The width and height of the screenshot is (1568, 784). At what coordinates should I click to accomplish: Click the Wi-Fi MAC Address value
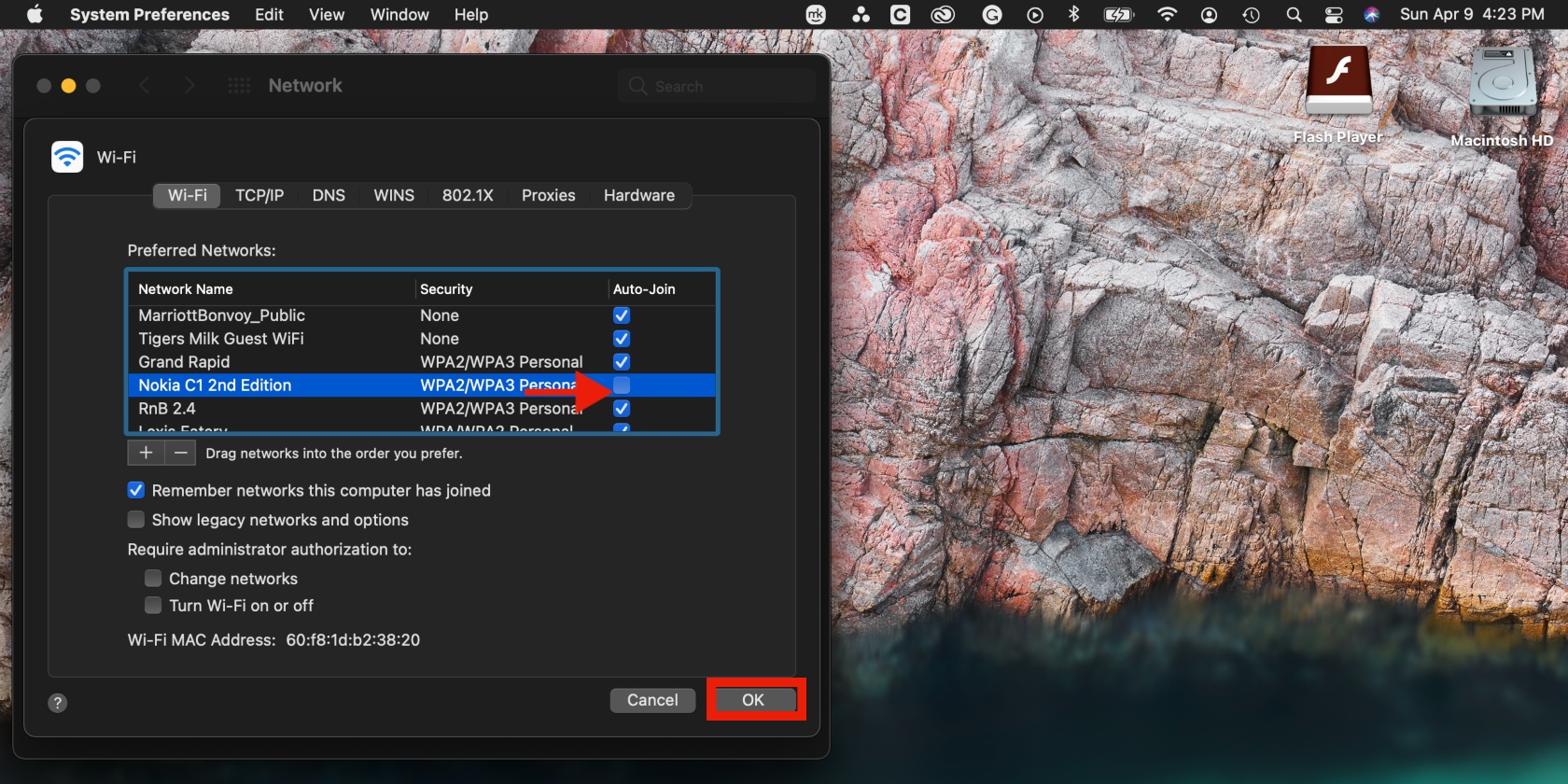click(x=353, y=640)
